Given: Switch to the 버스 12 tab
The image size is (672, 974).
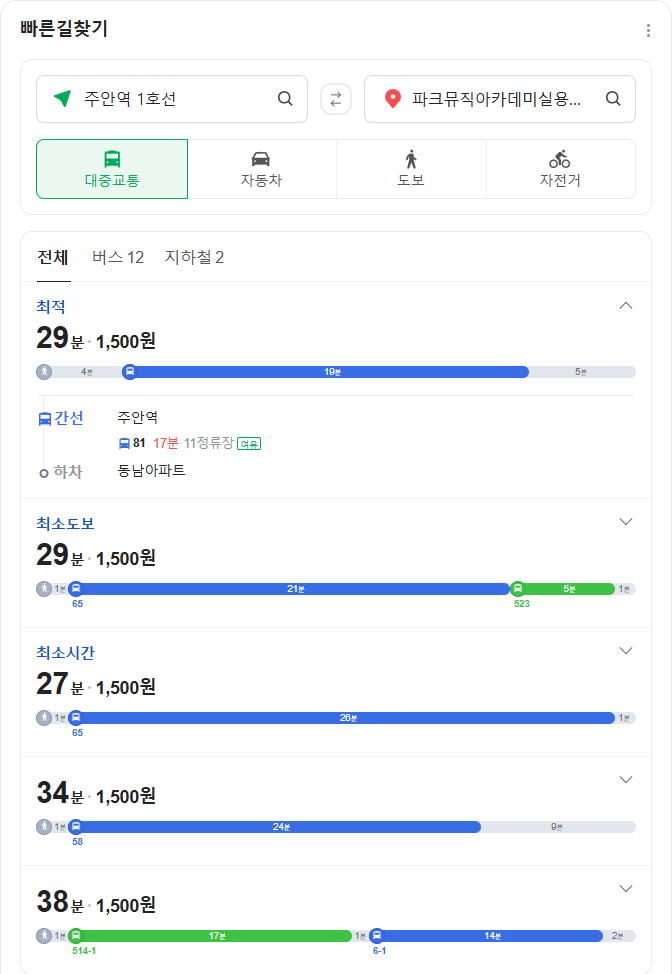Looking at the screenshot, I should coord(118,258).
